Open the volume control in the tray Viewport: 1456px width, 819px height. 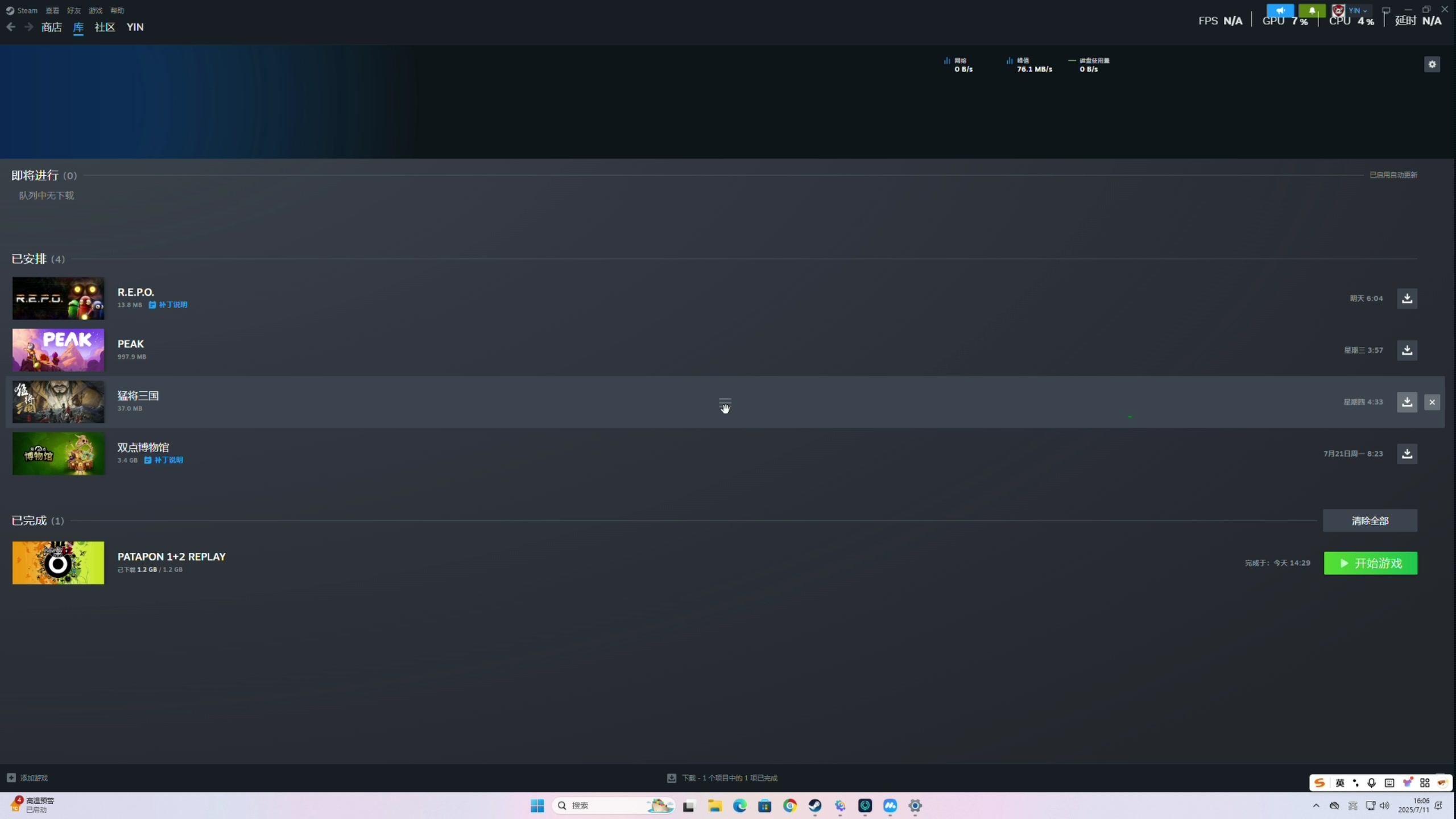pos(1385,805)
